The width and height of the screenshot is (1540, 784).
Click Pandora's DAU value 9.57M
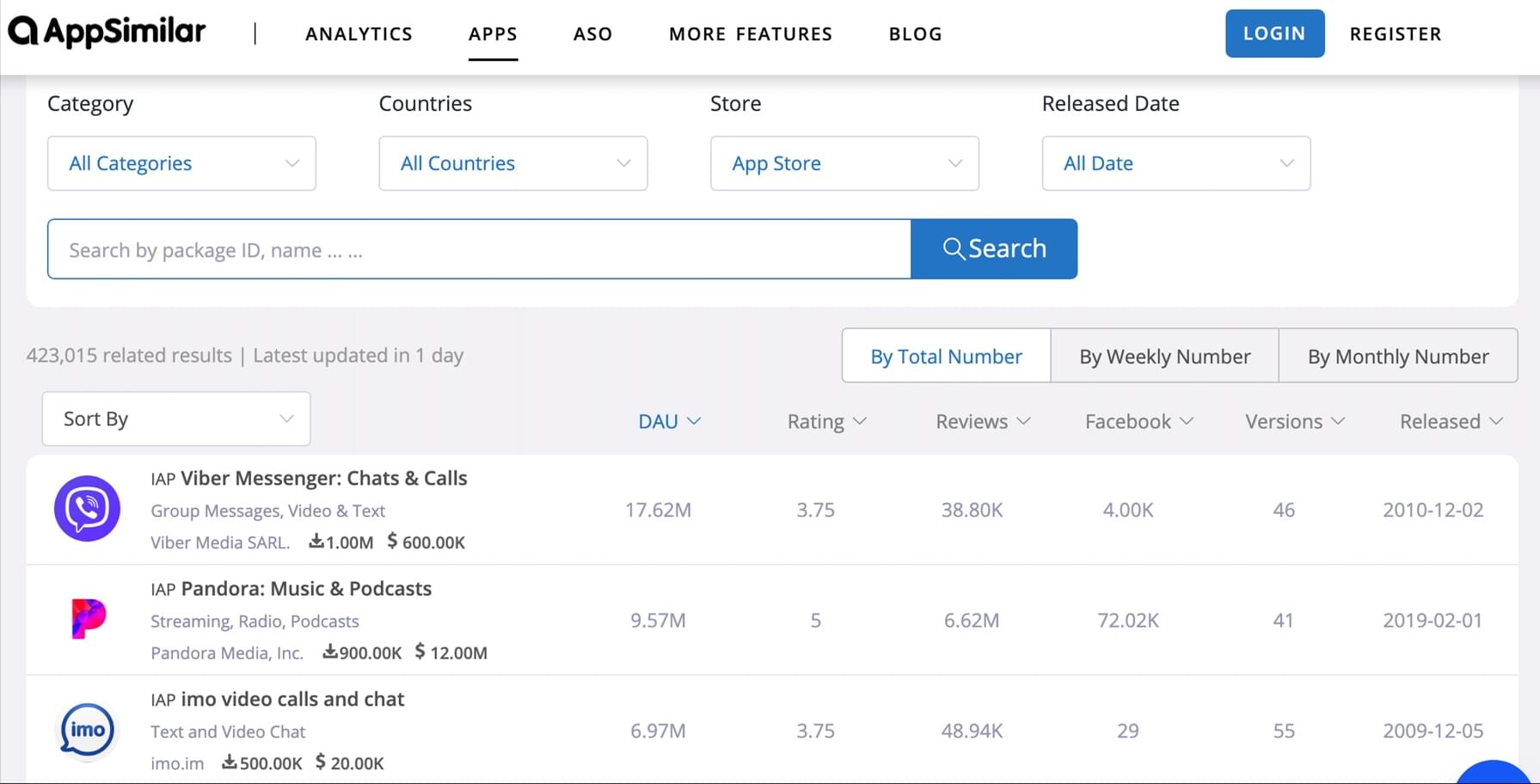point(658,620)
